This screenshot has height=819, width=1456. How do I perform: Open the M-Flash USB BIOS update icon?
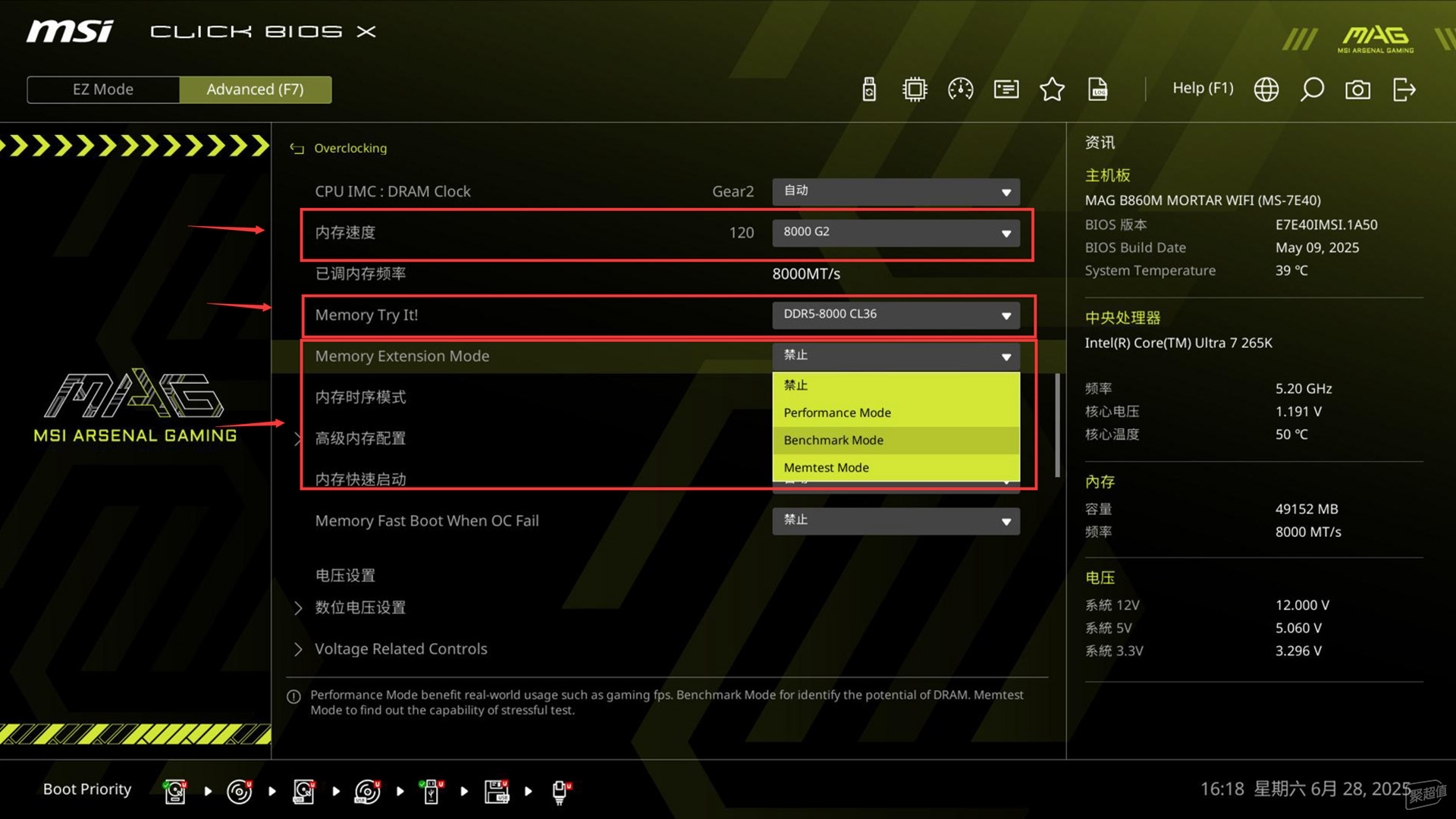pos(869,89)
